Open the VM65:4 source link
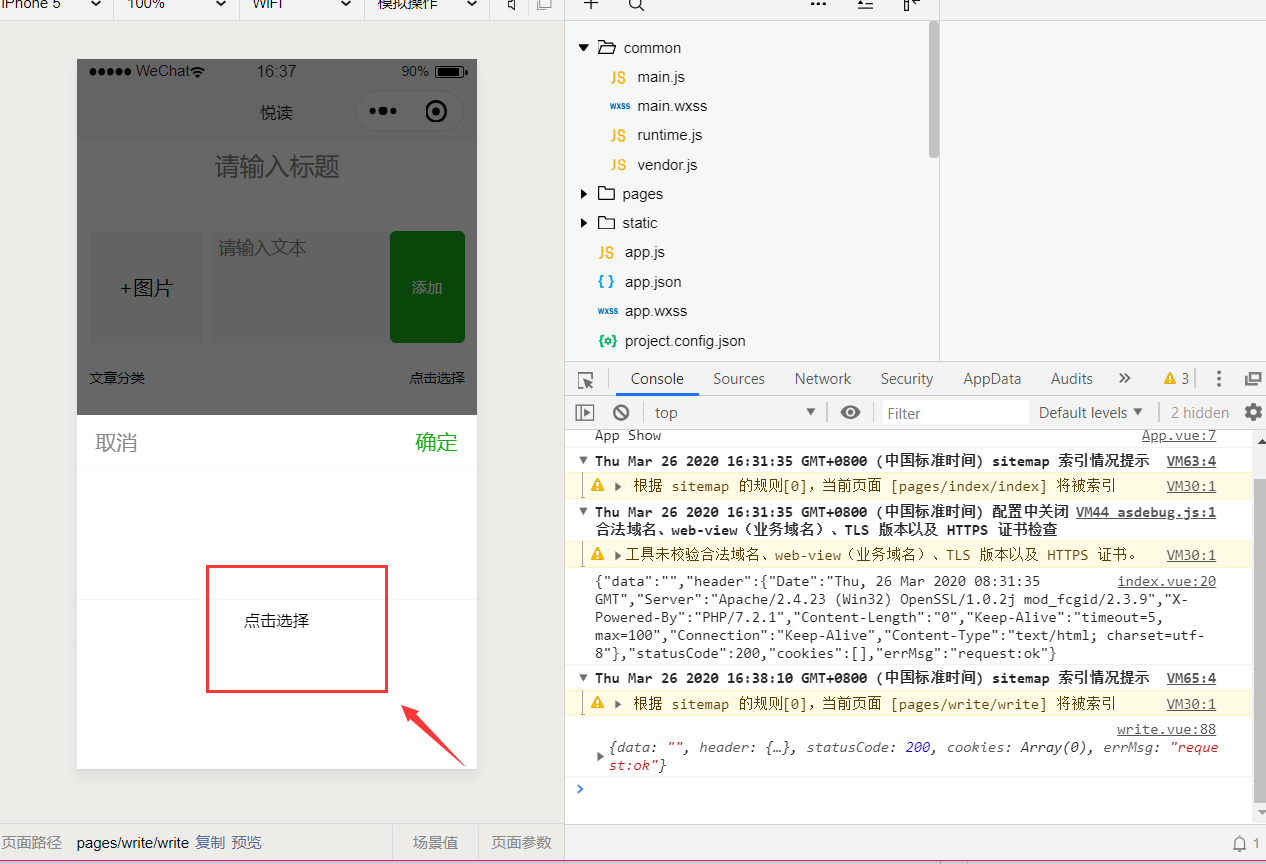1266x864 pixels. pos(1191,678)
